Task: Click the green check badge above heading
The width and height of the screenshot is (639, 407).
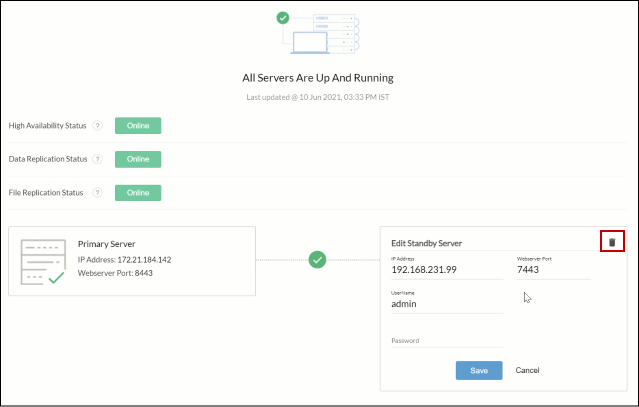Action: pos(283,17)
